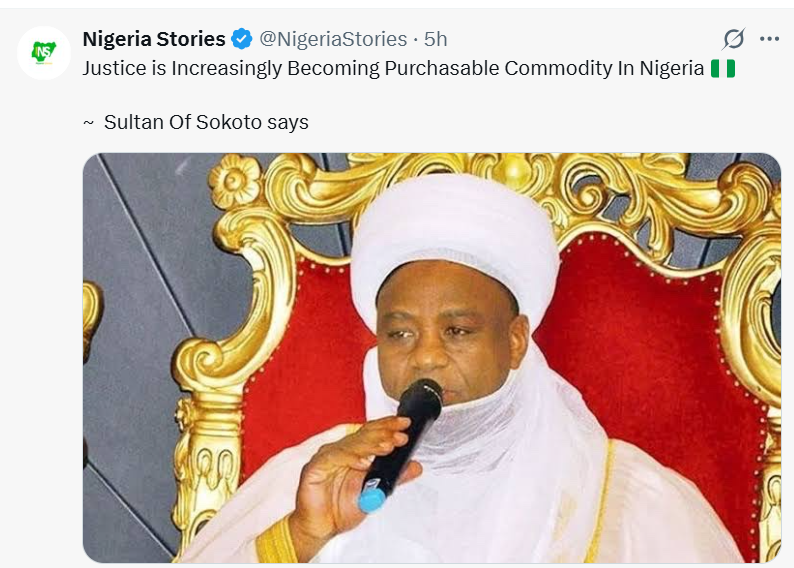Click the Grok explain-post icon
This screenshot has height=568, width=794.
(733, 39)
